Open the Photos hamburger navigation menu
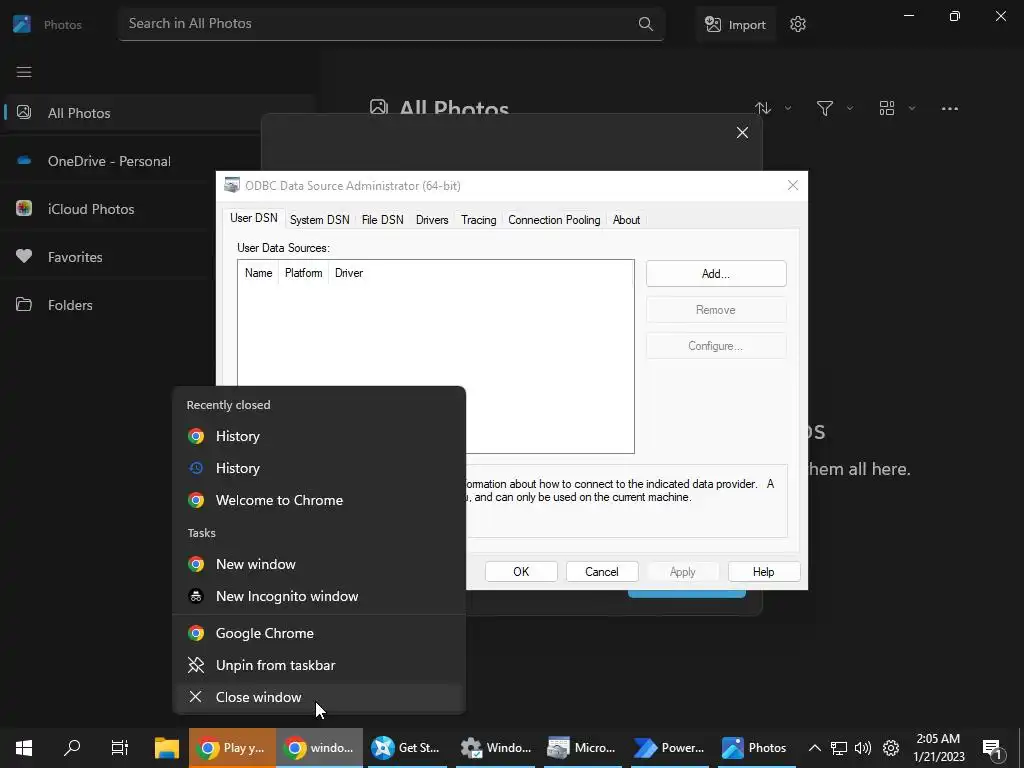 [24, 72]
